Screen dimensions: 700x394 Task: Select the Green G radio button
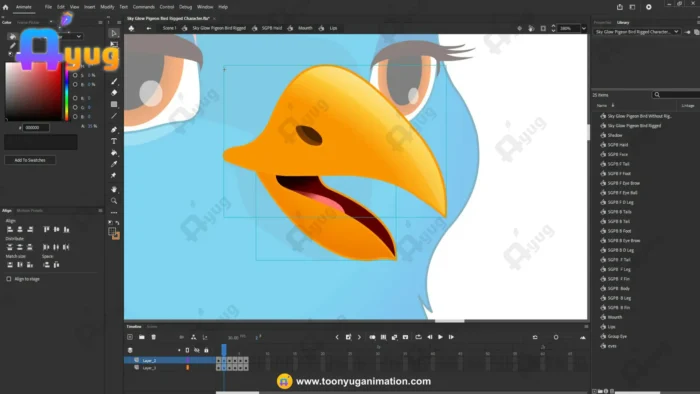(75, 108)
